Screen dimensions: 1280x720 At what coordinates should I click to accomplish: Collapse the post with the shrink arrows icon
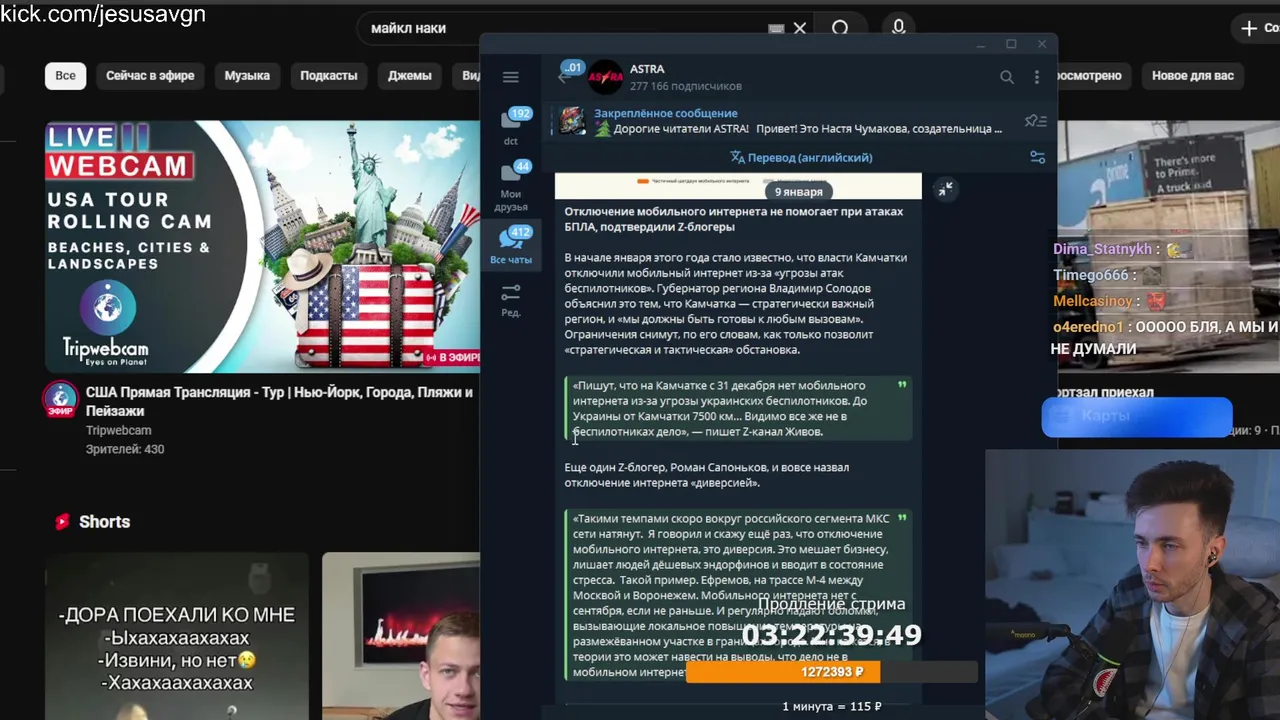(945, 189)
